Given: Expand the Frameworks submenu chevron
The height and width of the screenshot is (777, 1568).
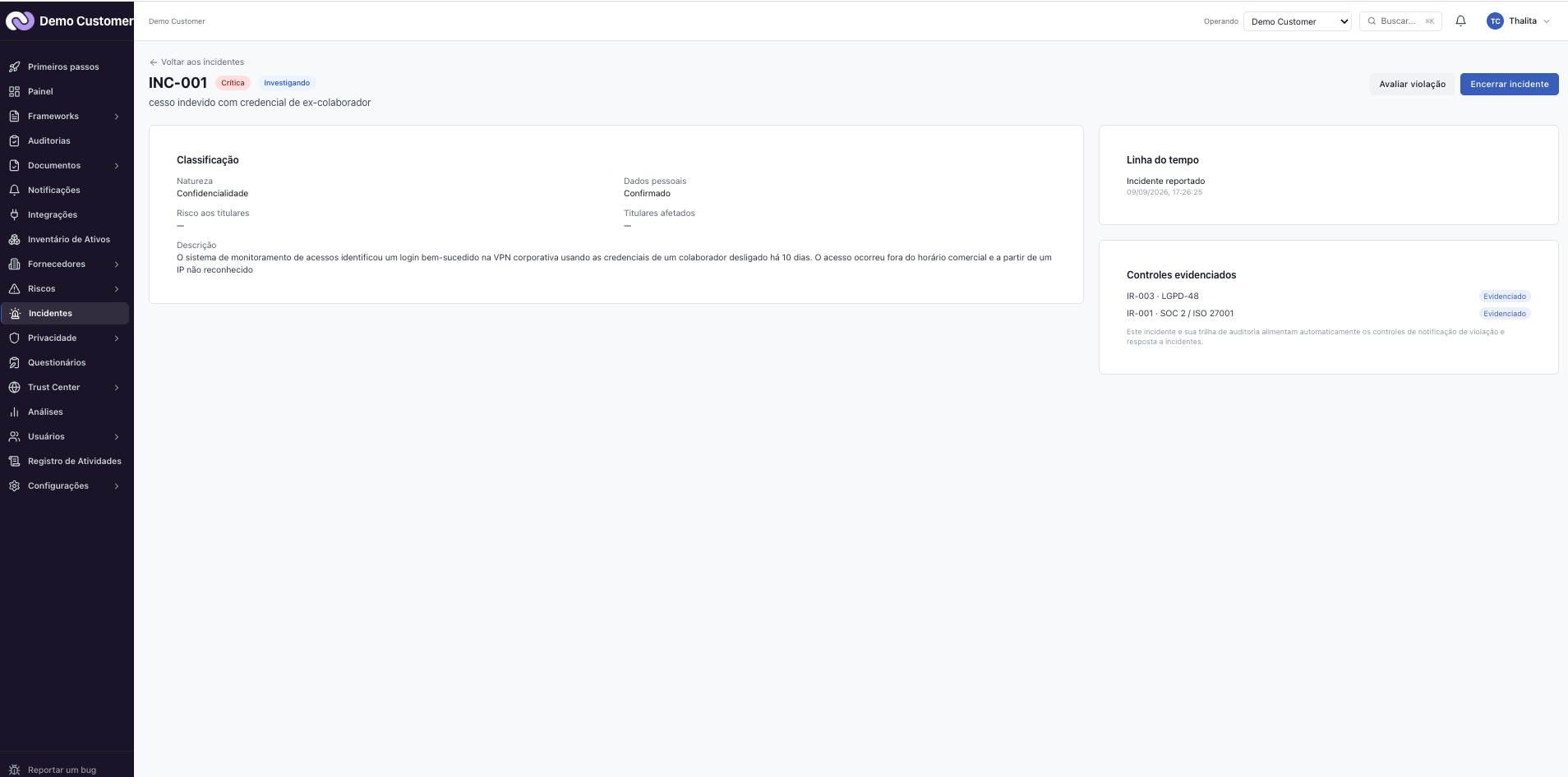Looking at the screenshot, I should tap(117, 117).
